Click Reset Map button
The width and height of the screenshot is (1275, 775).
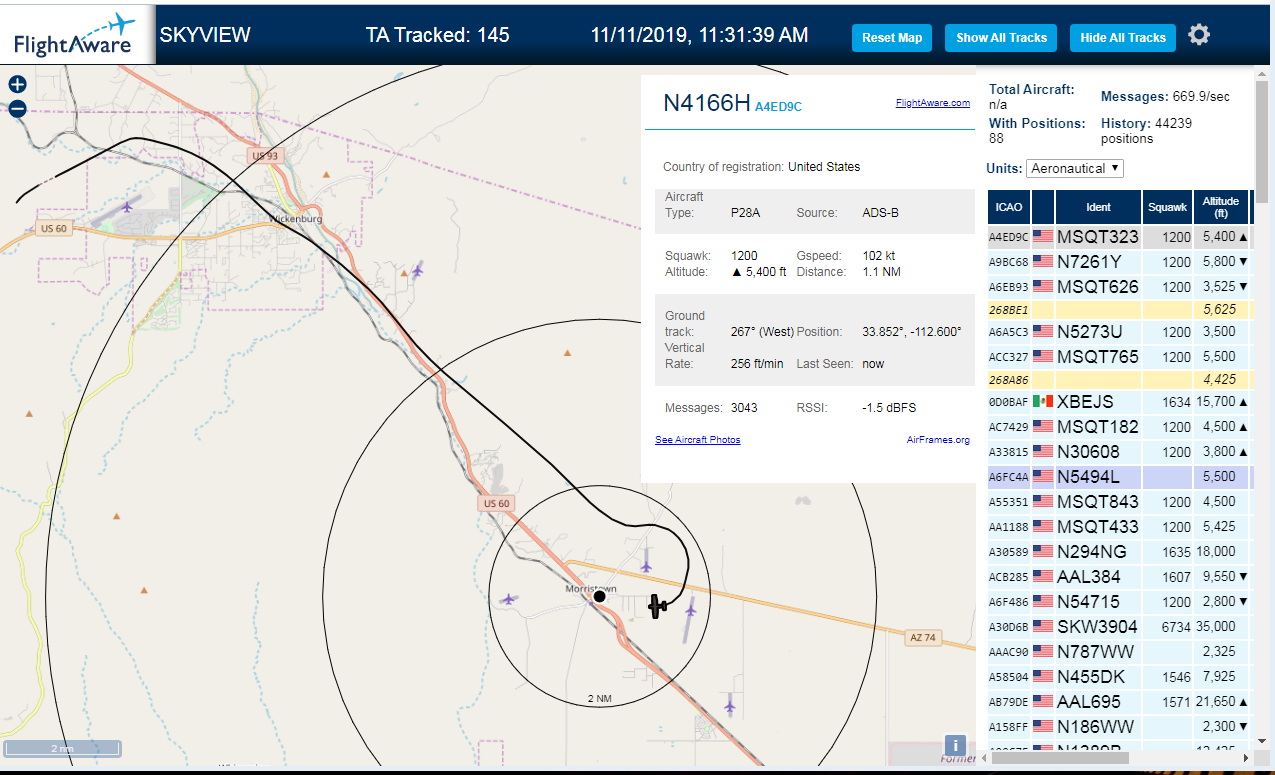click(x=892, y=38)
